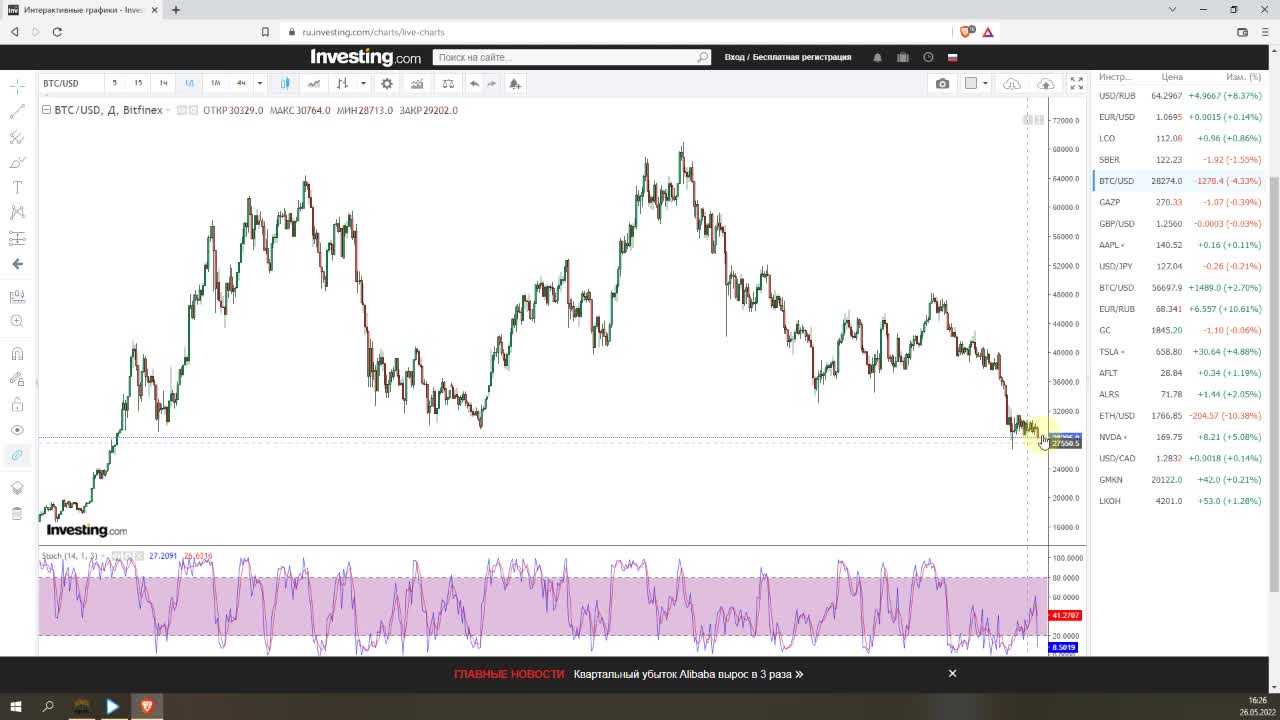The image size is (1280, 720).
Task: Select the text annotation tool
Action: 17,187
